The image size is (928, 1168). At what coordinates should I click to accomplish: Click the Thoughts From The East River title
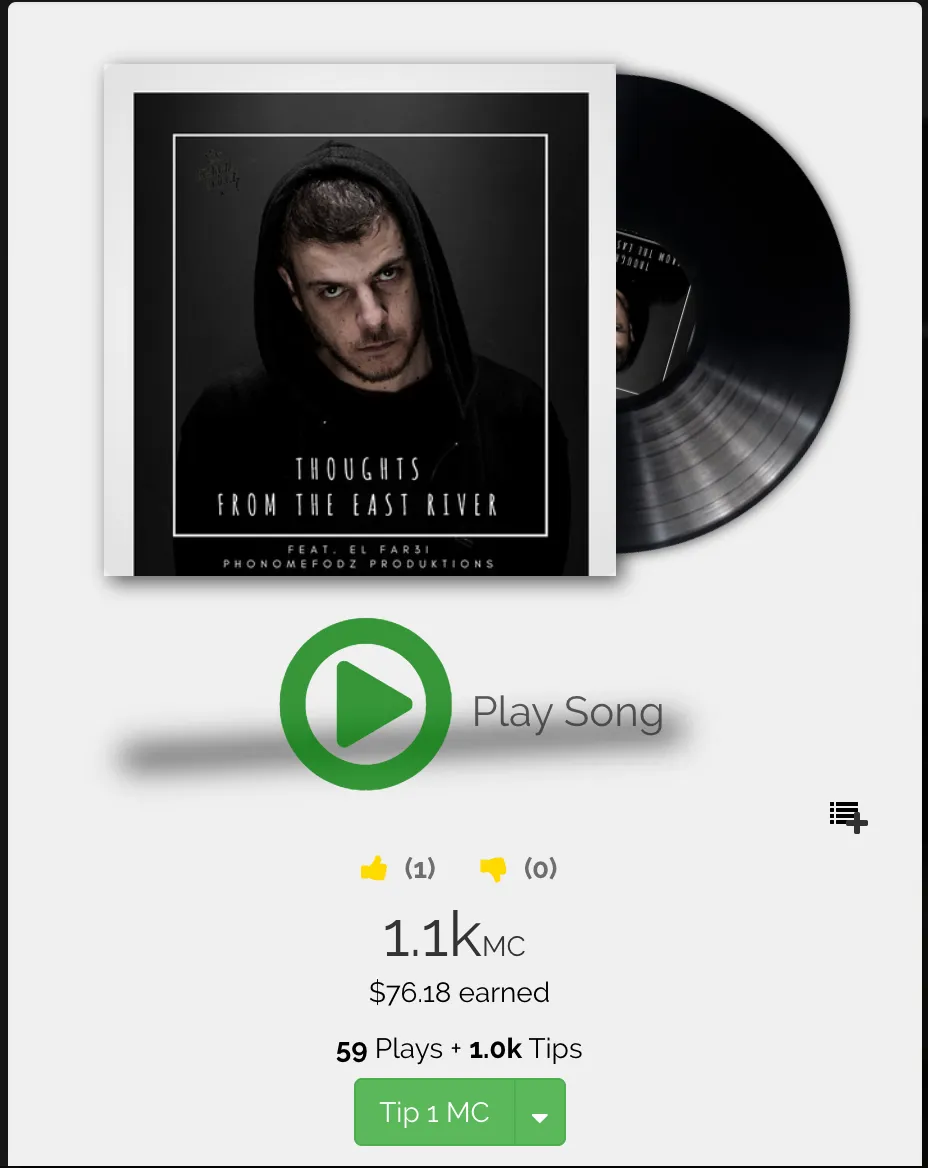click(358, 487)
